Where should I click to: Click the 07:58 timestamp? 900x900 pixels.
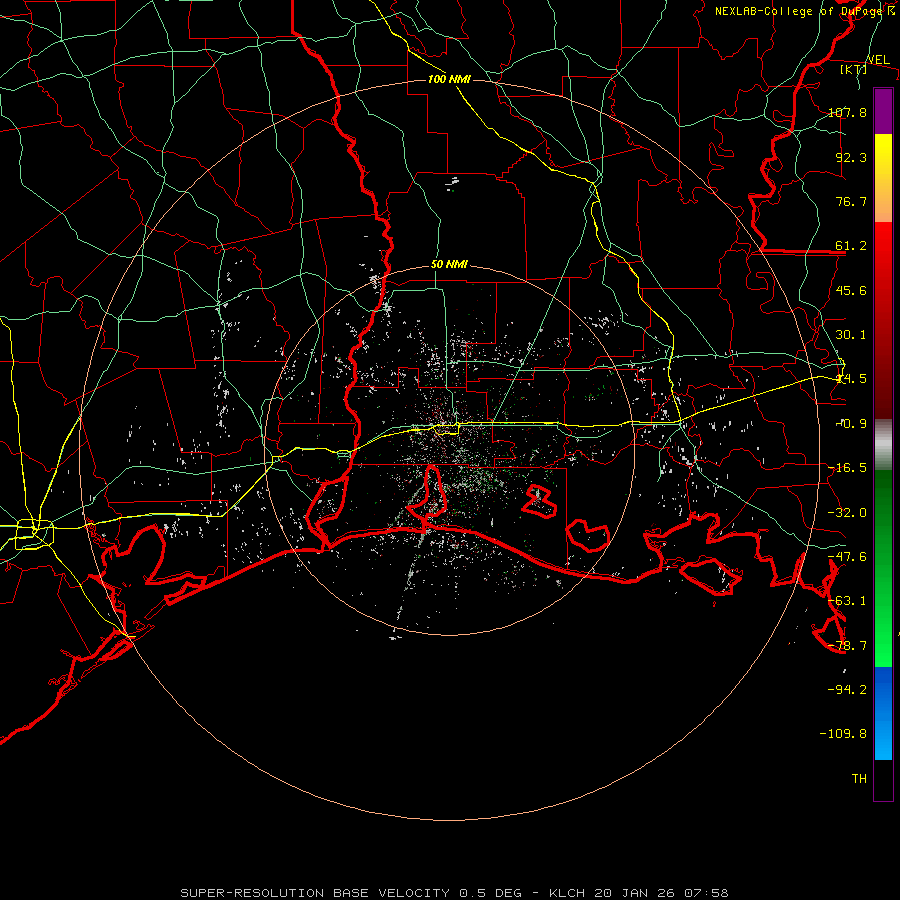tap(705, 893)
